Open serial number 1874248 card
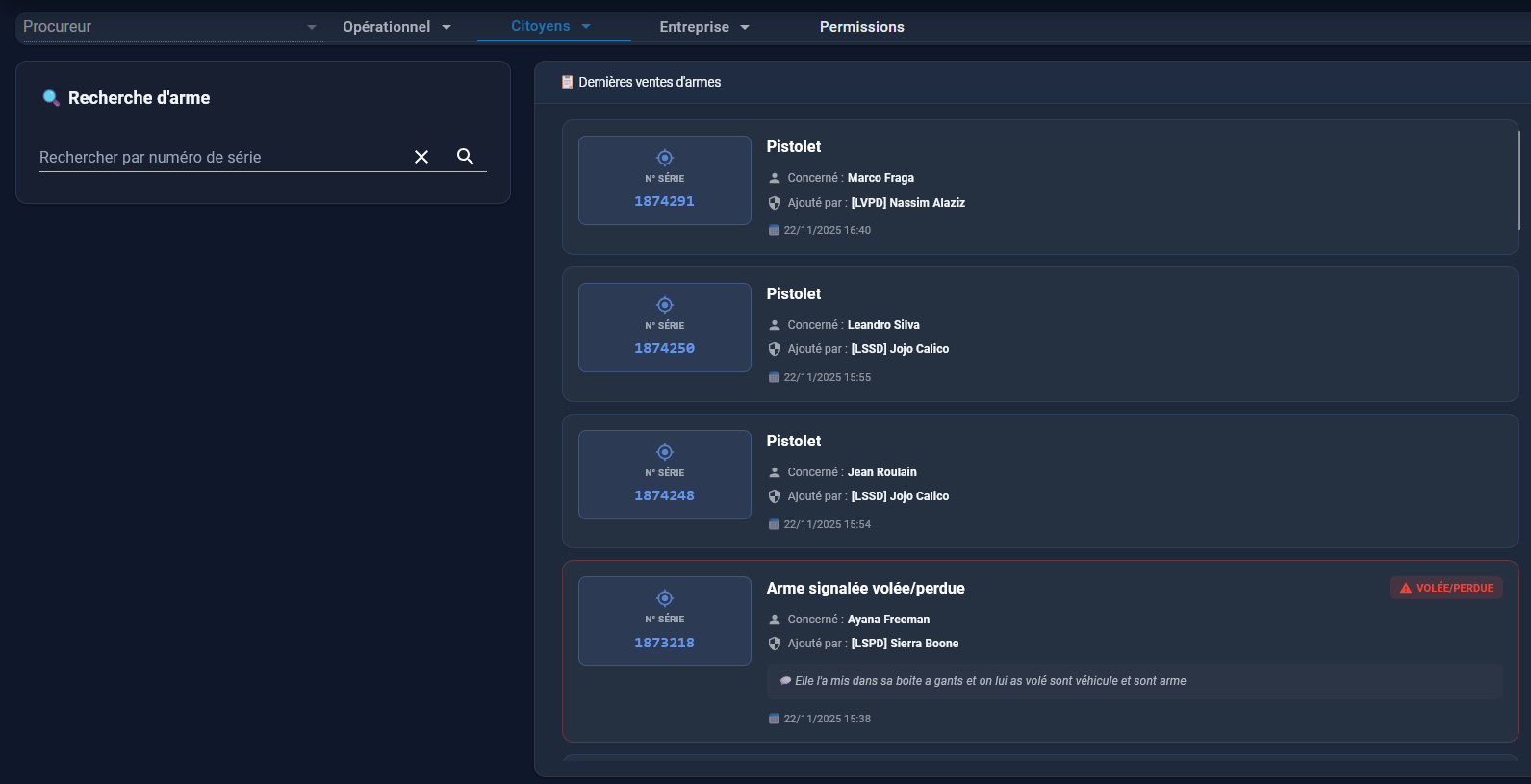Viewport: 1531px width, 784px height. tap(664, 475)
